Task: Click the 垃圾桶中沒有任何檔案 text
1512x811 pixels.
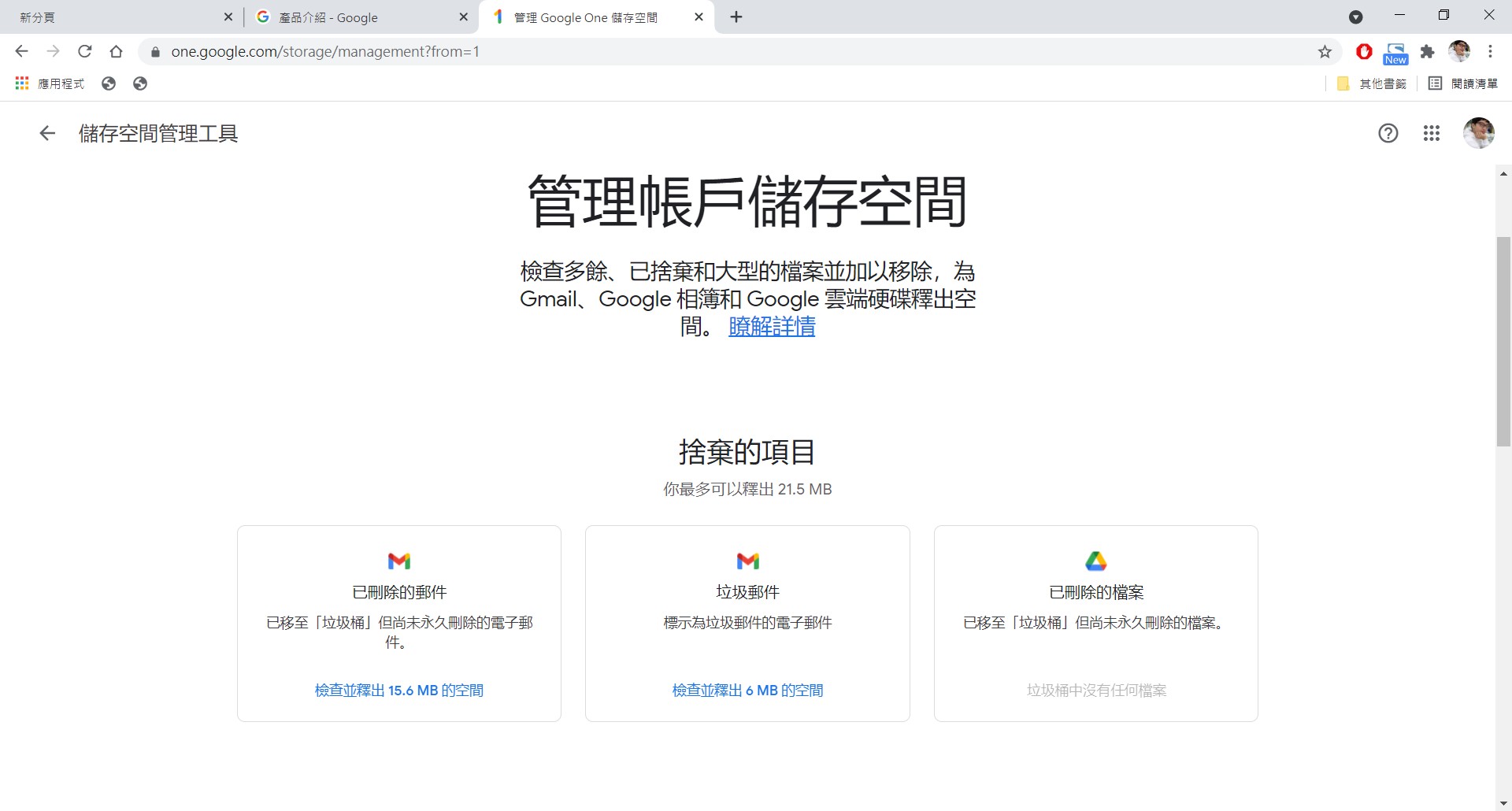Action: pos(1096,691)
